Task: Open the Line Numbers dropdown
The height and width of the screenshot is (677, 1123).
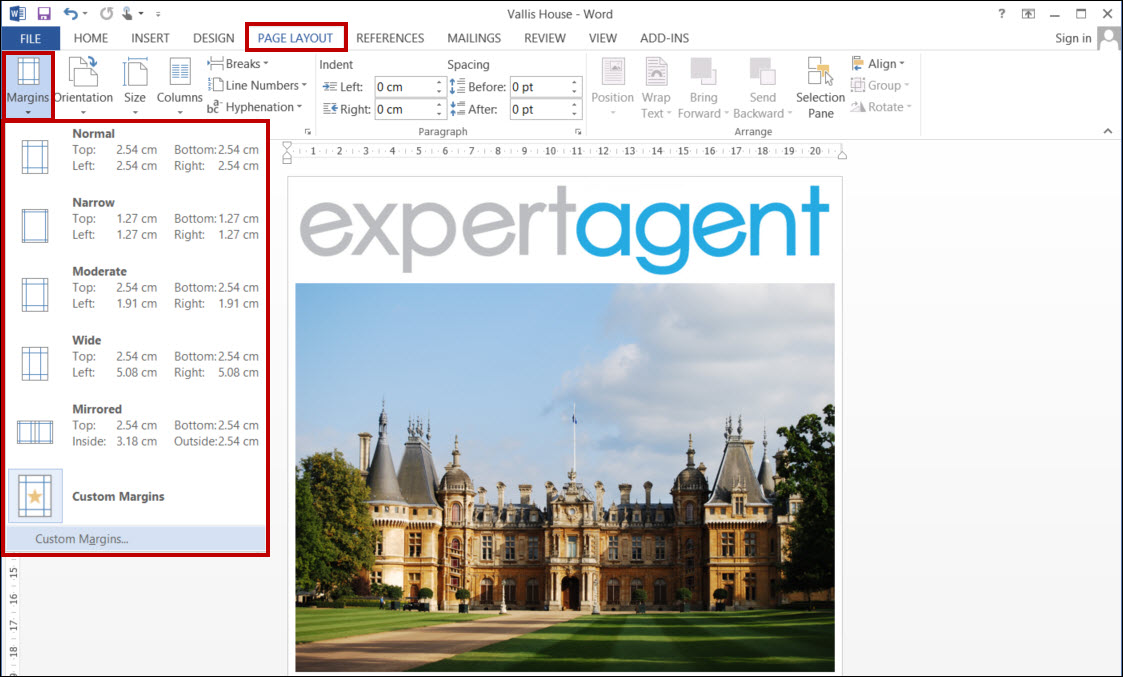Action: point(258,85)
